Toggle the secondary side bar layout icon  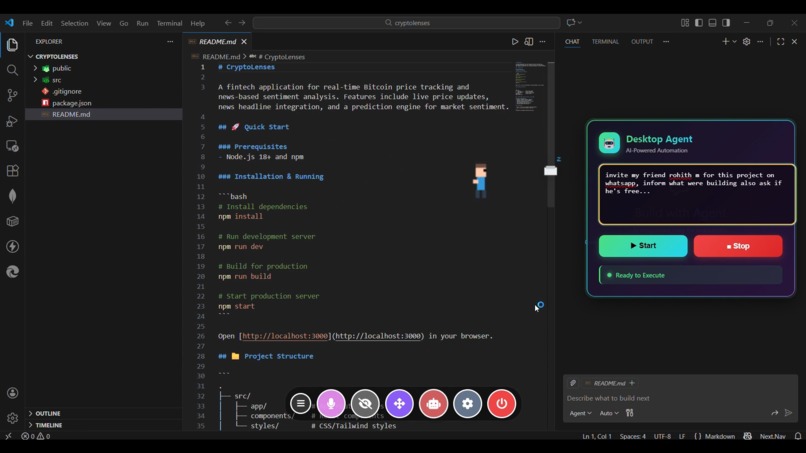726,23
